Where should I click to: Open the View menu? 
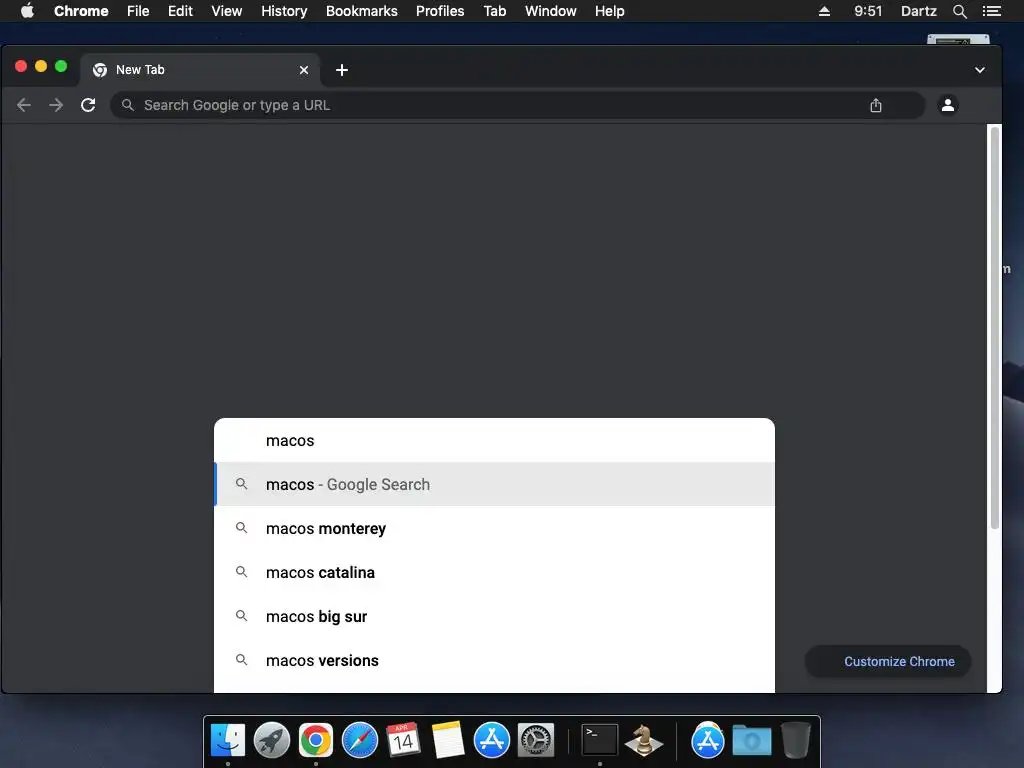click(227, 11)
